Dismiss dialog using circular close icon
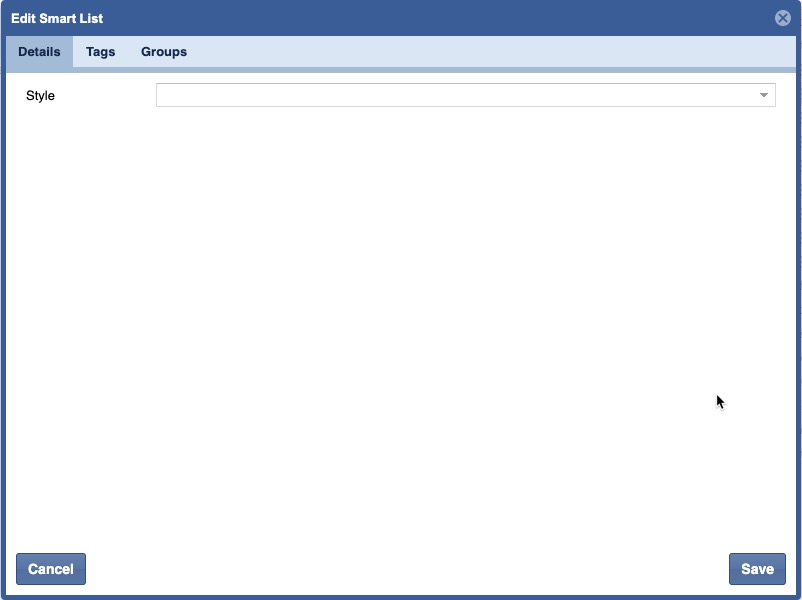The width and height of the screenshot is (802, 600). coord(783,18)
